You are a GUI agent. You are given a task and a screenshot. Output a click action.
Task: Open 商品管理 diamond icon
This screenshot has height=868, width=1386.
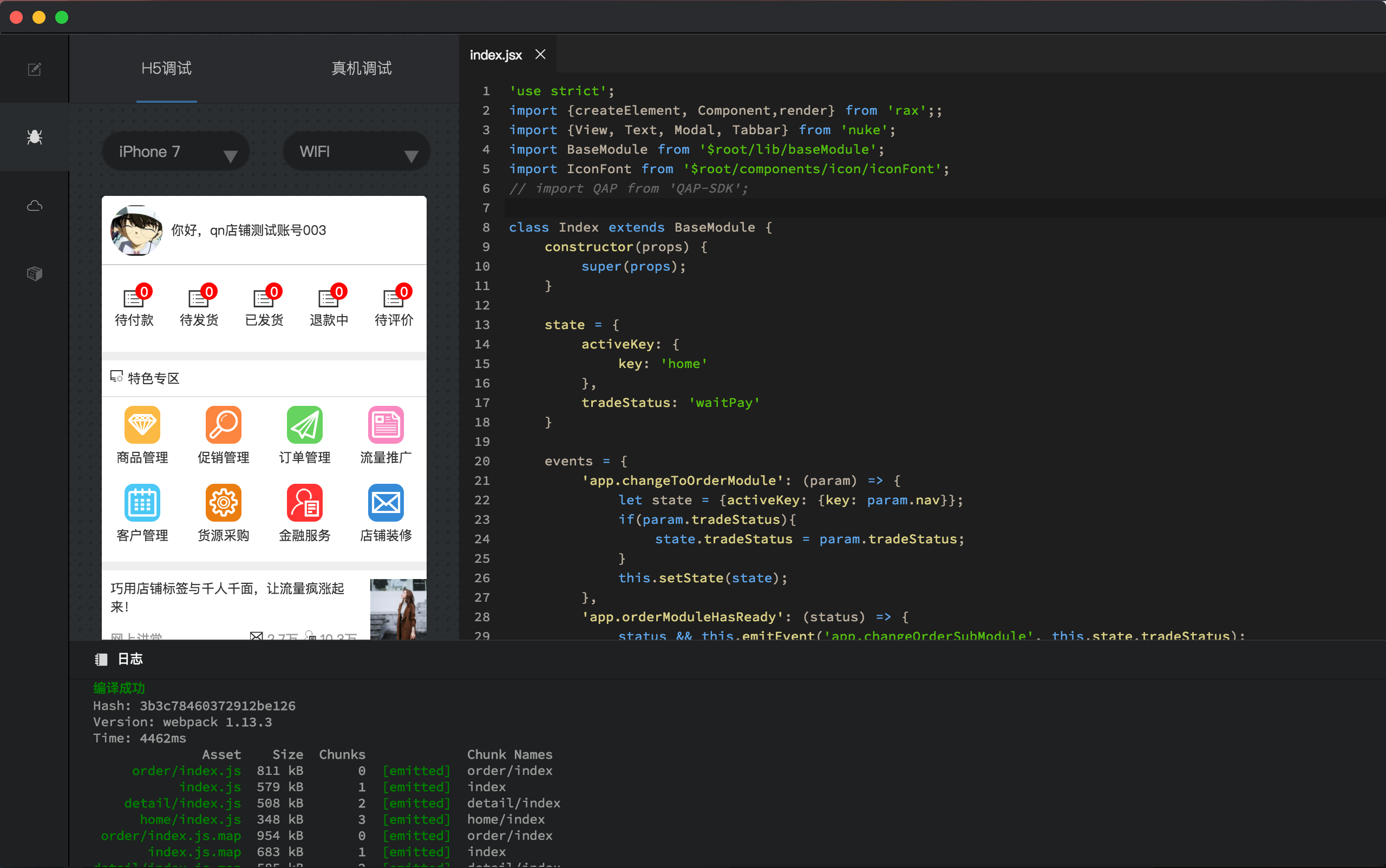(x=142, y=425)
